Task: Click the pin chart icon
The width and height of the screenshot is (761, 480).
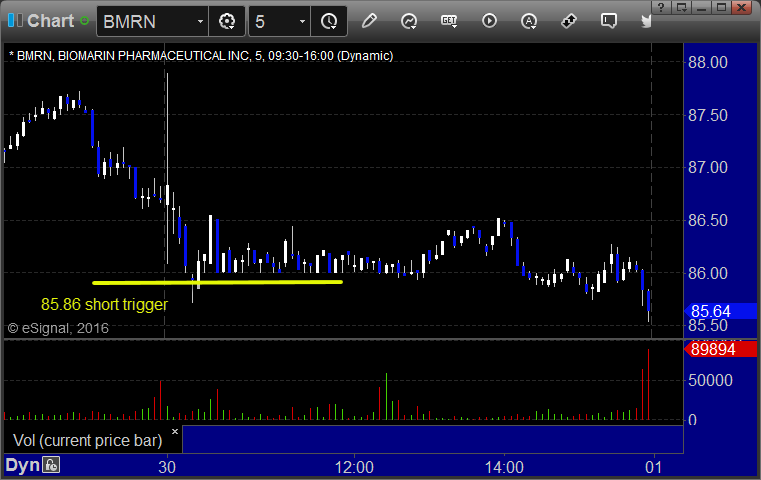Action: [x=568, y=21]
